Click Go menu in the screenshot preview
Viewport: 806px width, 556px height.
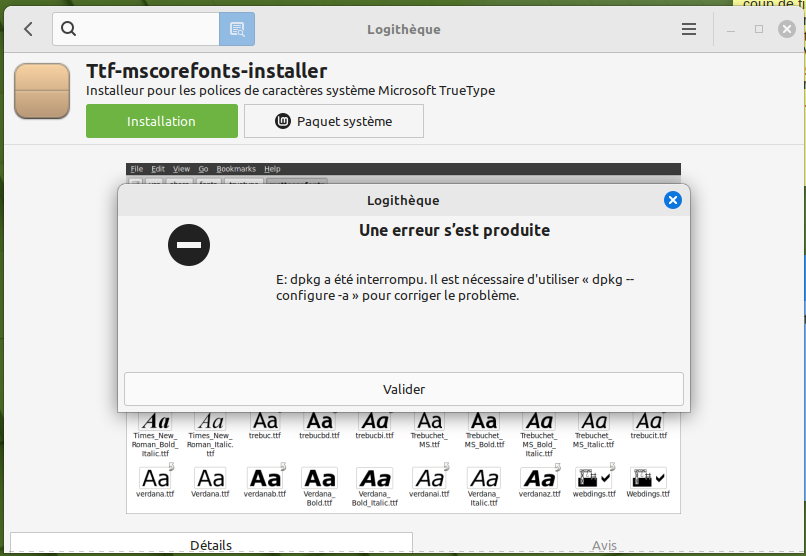(204, 169)
